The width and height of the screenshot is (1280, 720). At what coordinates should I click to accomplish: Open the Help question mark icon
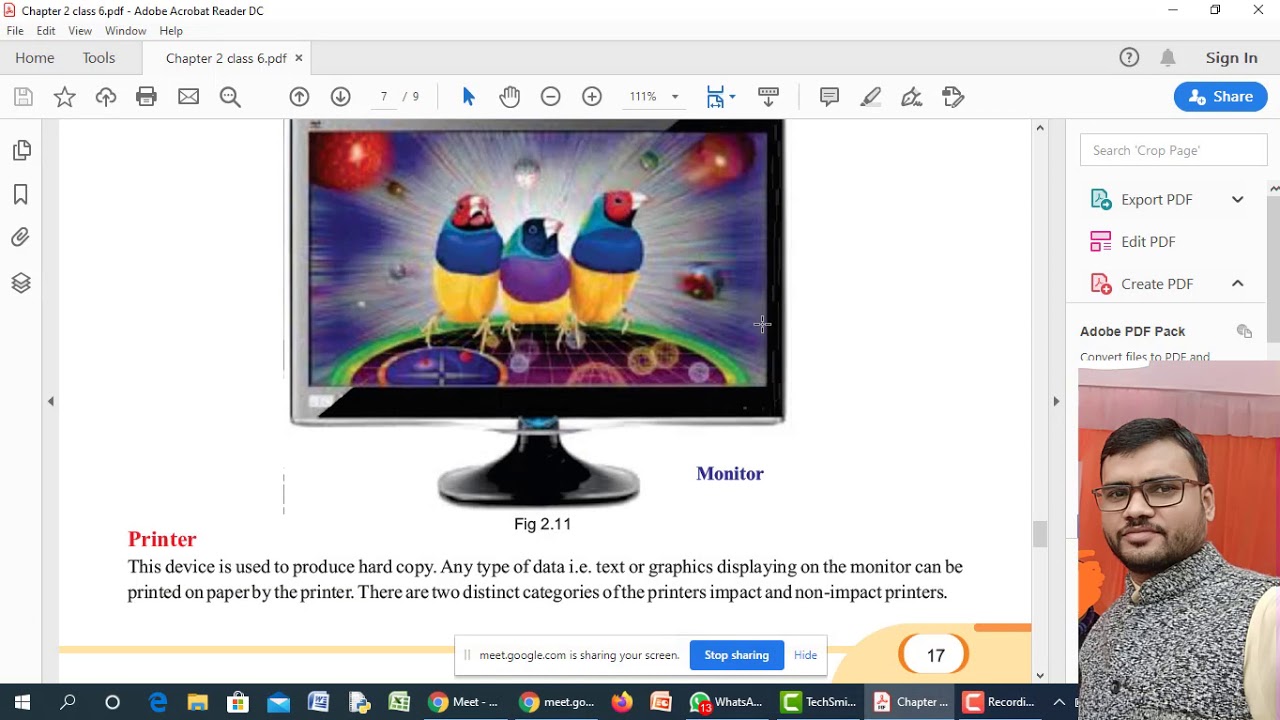click(x=1129, y=58)
